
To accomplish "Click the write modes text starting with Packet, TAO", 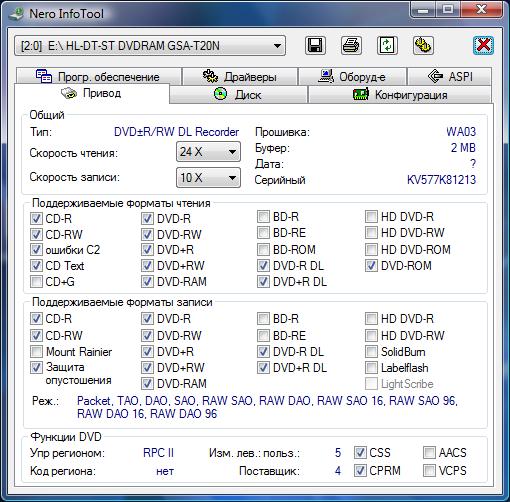I will 267,407.
